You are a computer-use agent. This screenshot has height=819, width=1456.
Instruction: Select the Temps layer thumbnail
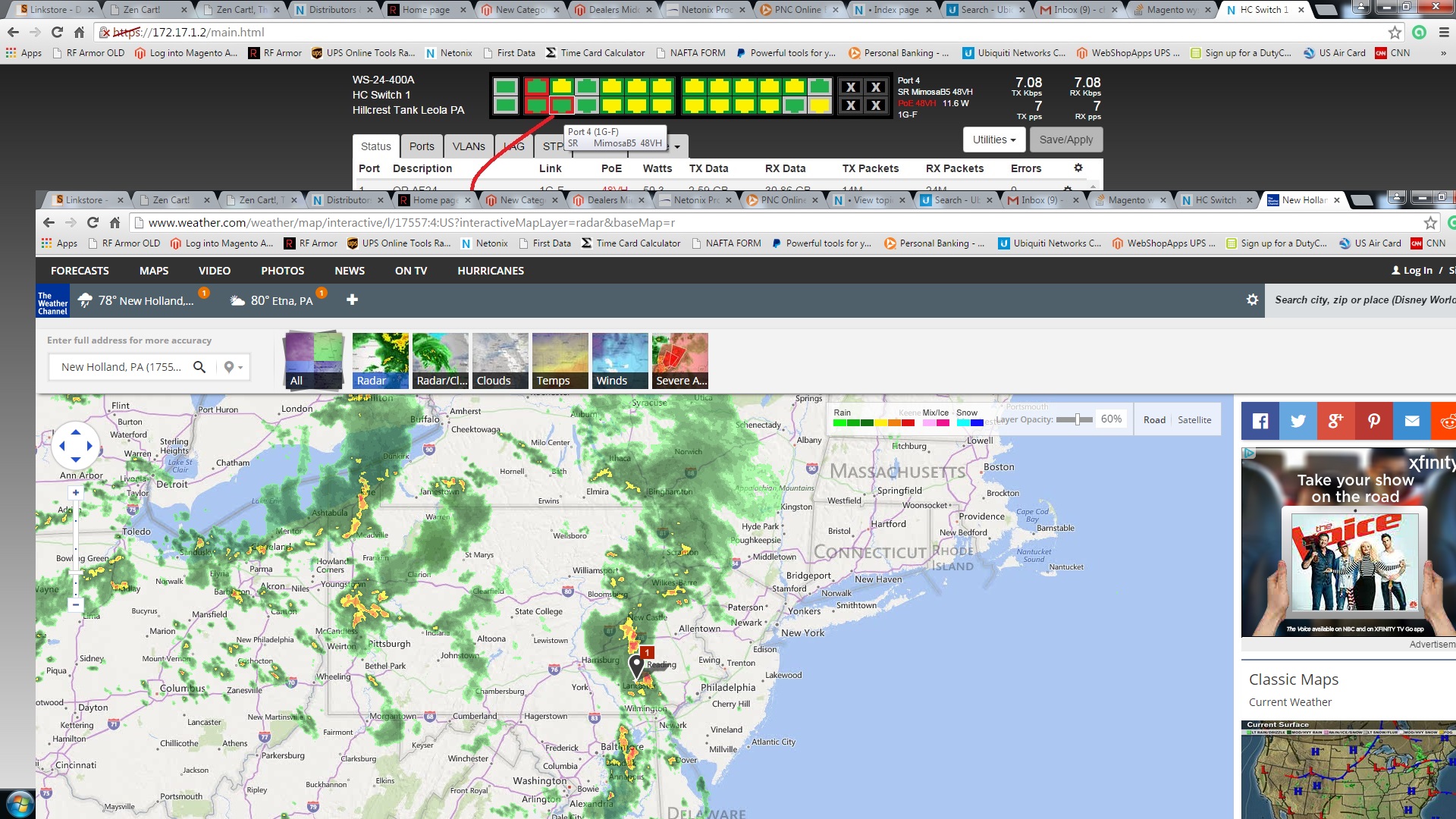point(560,361)
